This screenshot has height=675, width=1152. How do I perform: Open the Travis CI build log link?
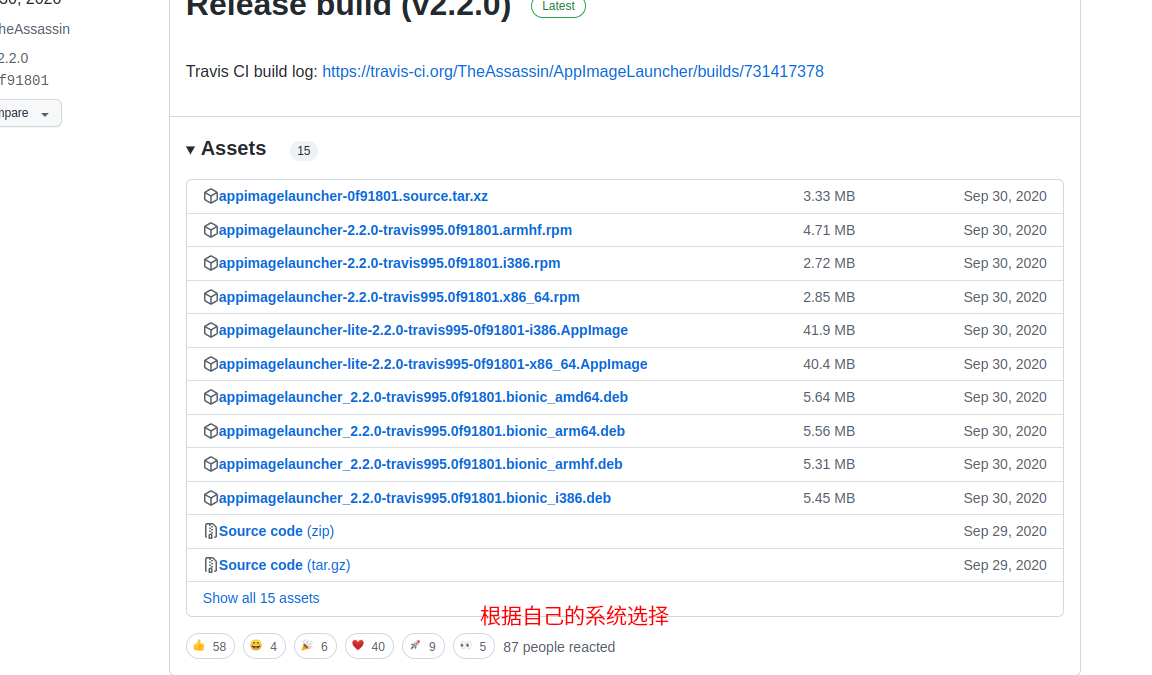[x=572, y=71]
